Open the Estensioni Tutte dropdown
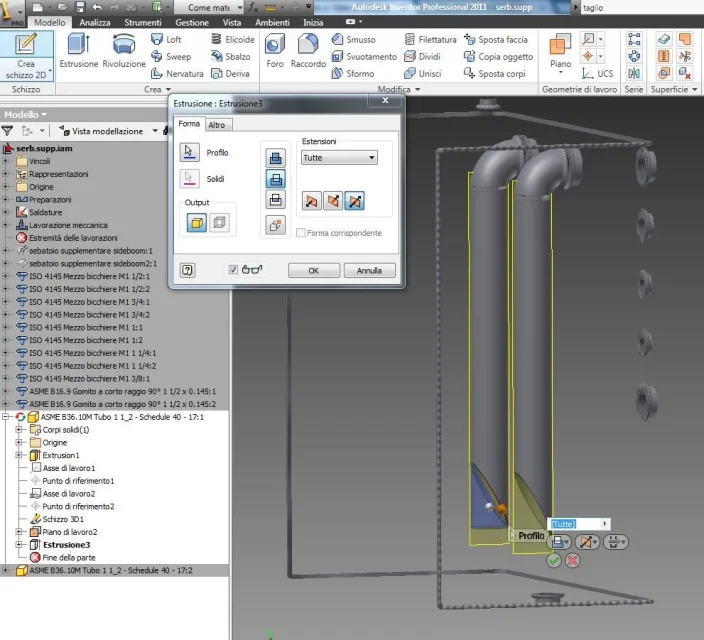 pos(339,158)
